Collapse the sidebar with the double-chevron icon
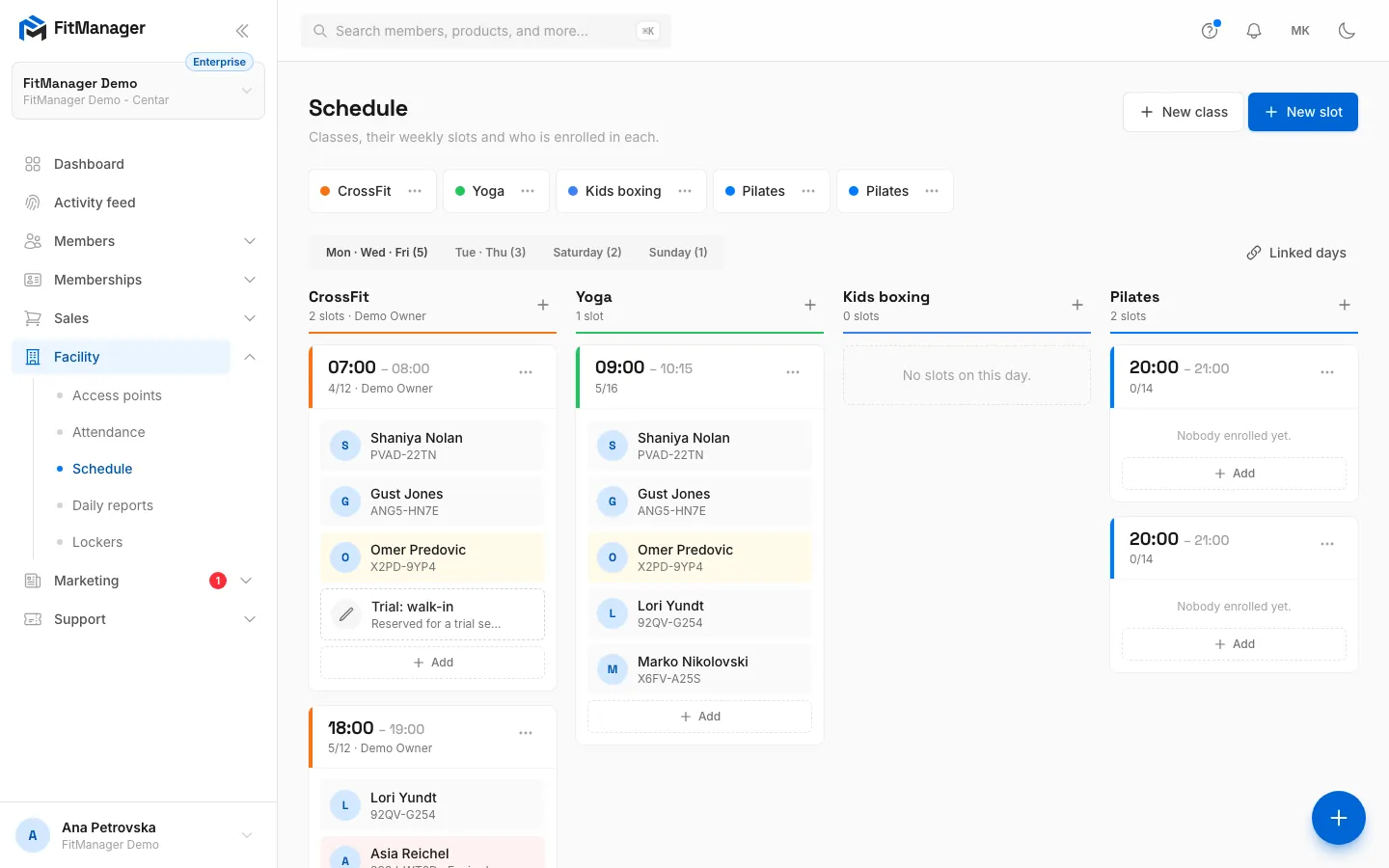1389x868 pixels. coord(242,31)
